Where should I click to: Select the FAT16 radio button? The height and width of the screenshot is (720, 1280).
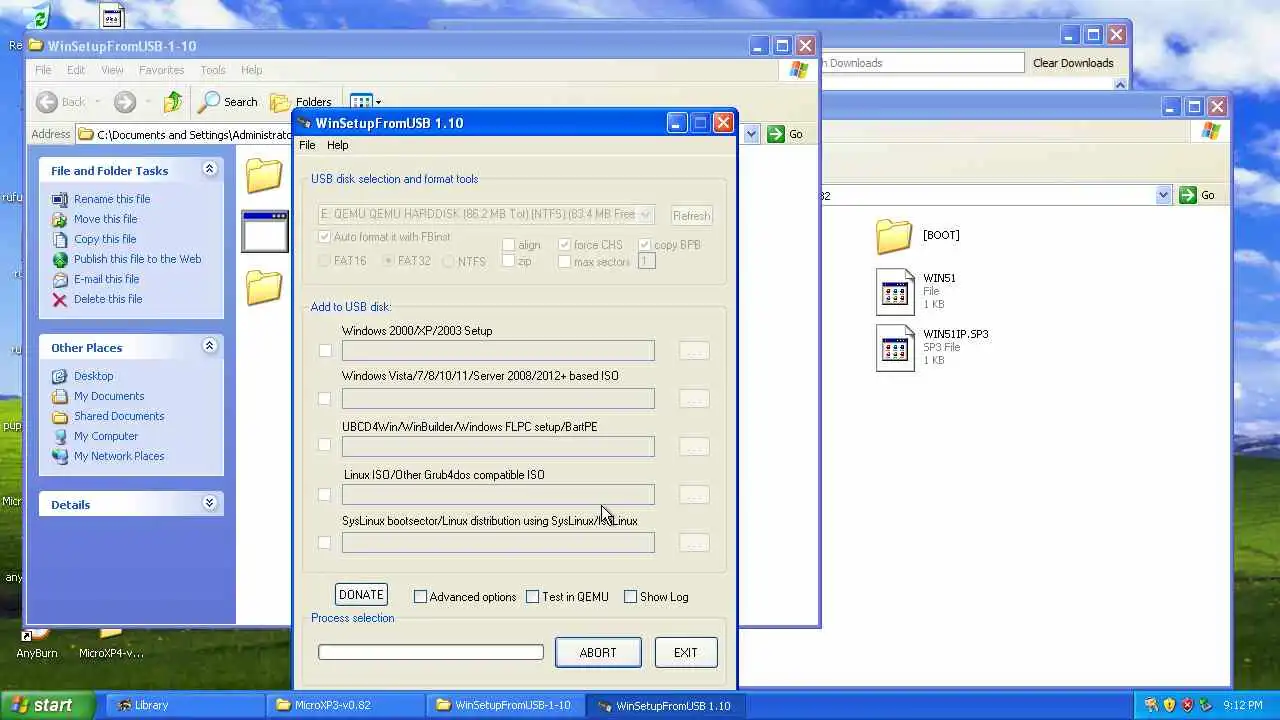[324, 261]
